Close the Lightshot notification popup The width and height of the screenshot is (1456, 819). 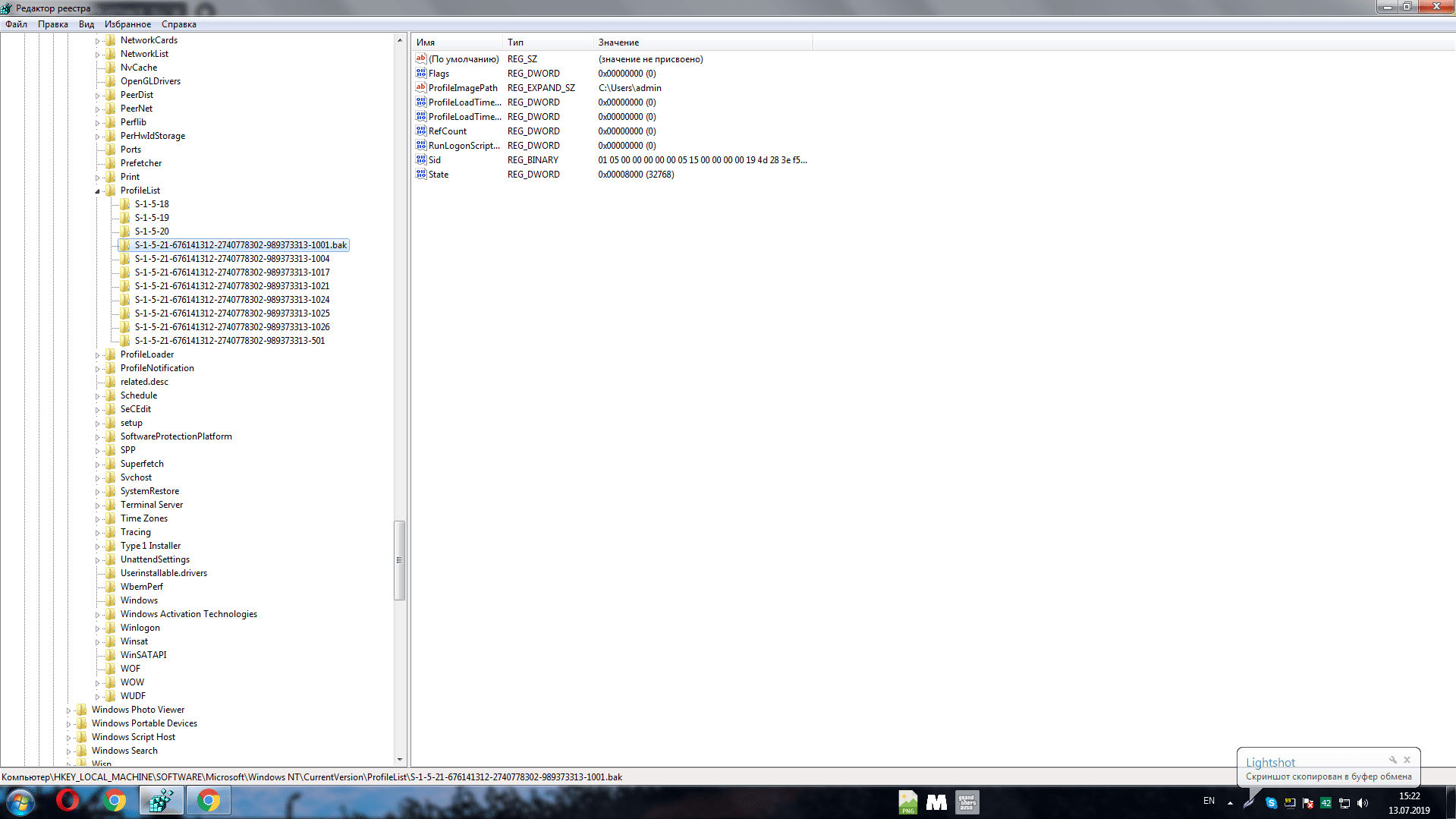point(1407,760)
